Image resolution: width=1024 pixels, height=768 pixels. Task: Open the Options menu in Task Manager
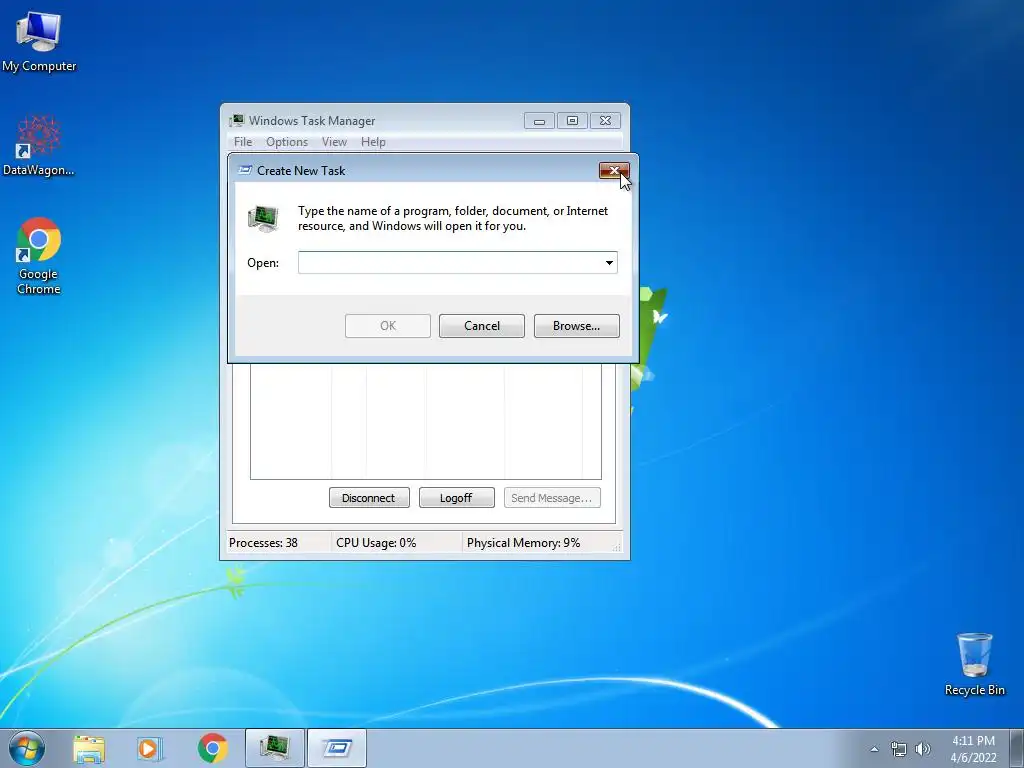pyautogui.click(x=287, y=142)
